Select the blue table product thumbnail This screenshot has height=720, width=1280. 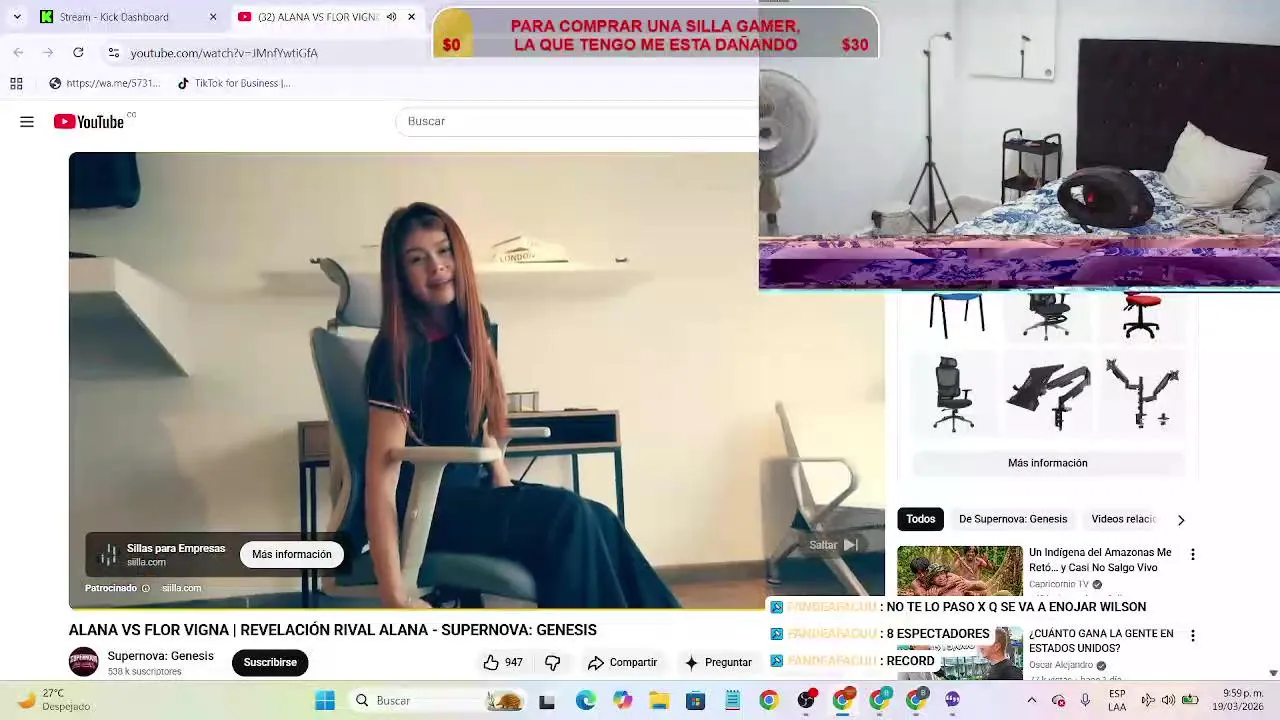pos(957,315)
